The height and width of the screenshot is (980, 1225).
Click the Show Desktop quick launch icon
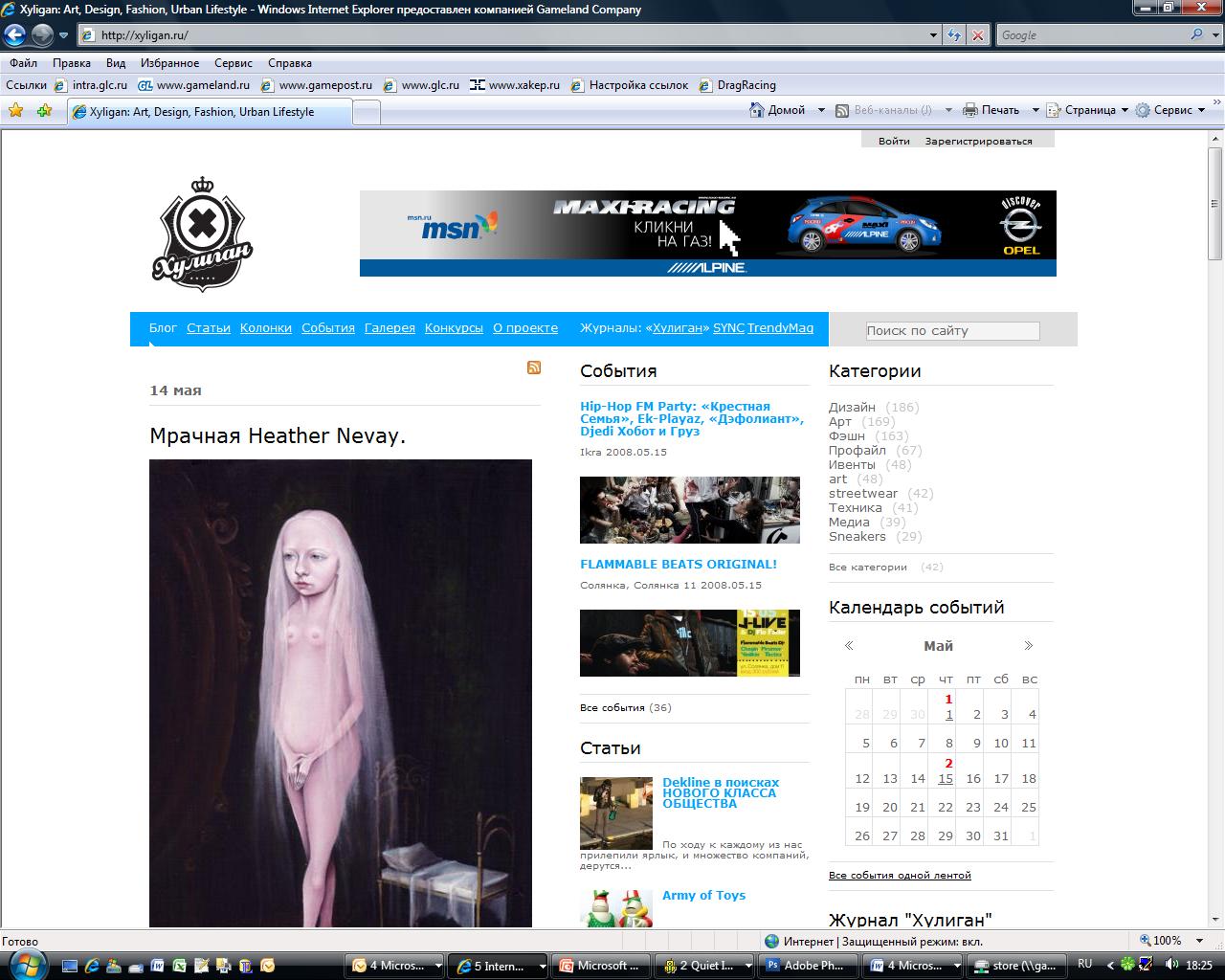click(x=71, y=966)
